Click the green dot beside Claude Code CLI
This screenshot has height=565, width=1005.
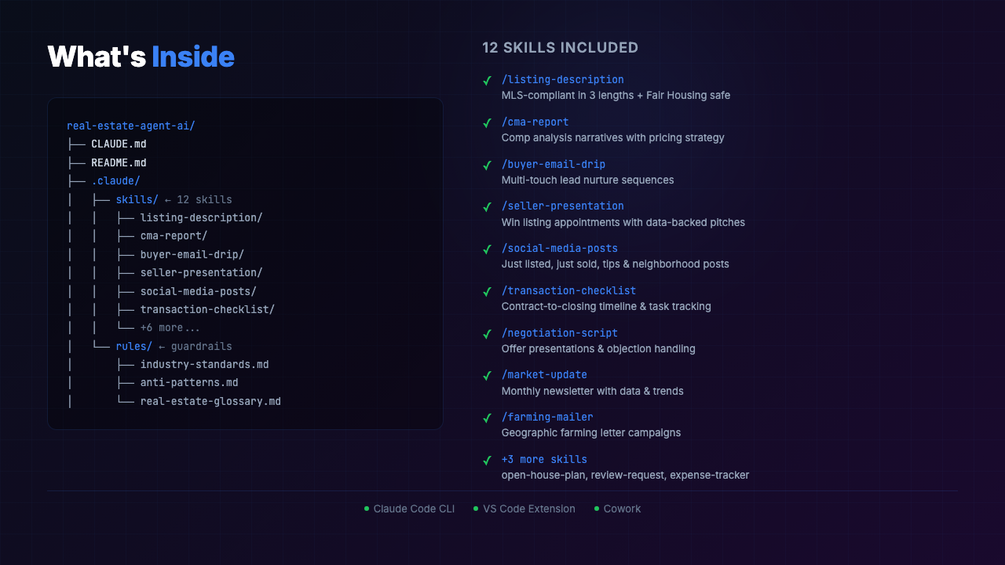pos(367,509)
